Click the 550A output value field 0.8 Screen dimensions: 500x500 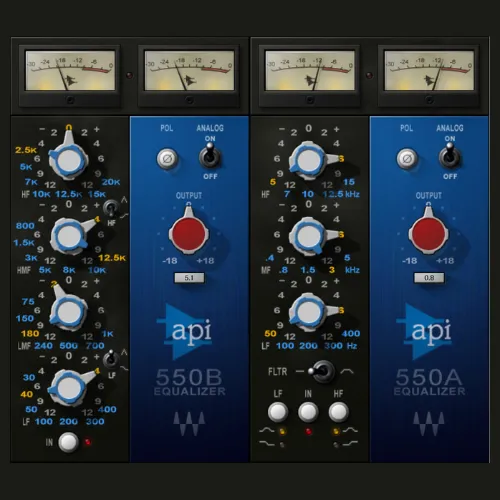pyautogui.click(x=429, y=278)
